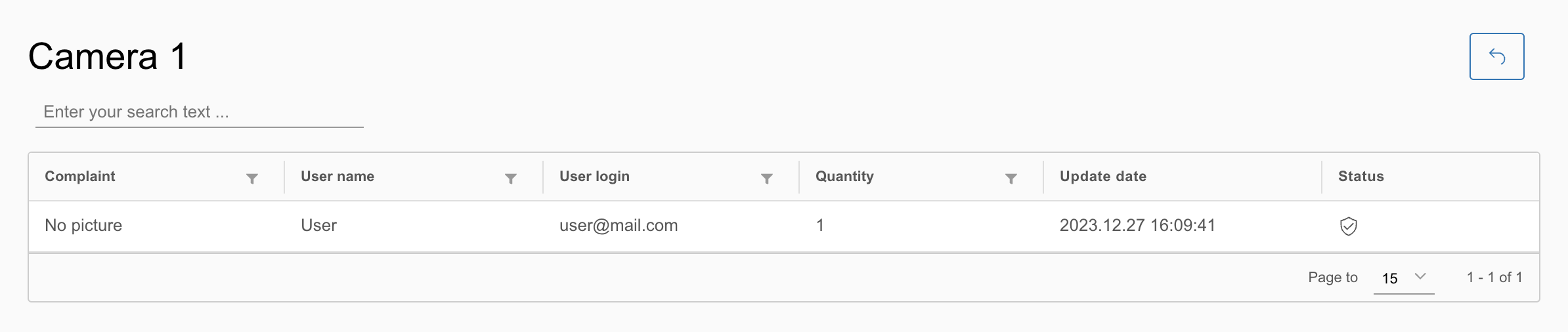This screenshot has width=1568, height=332.
Task: Open the Complaint column filter
Action: tap(252, 178)
